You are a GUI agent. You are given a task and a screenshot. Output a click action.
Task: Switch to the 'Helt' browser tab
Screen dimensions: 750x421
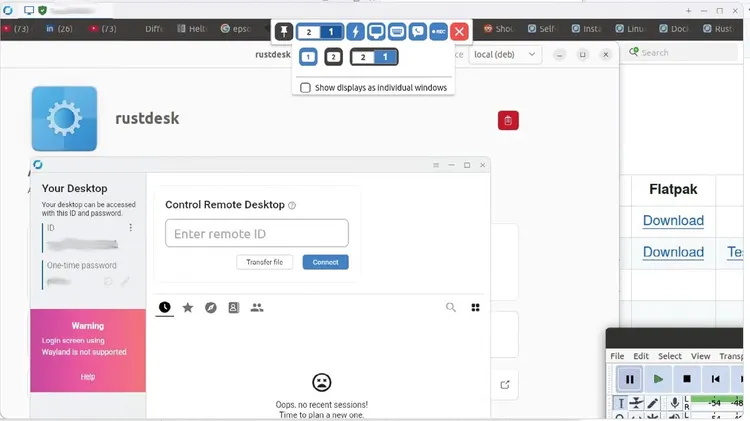coord(191,29)
